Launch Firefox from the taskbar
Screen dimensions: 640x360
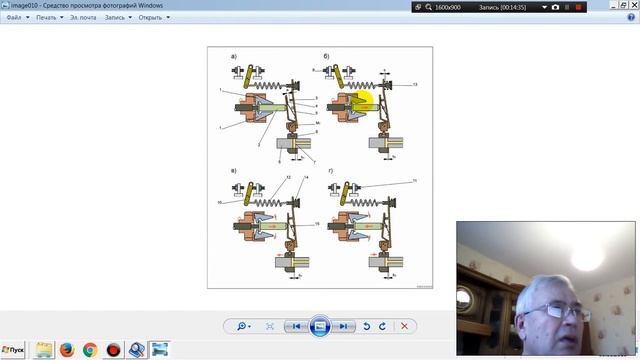click(67, 350)
